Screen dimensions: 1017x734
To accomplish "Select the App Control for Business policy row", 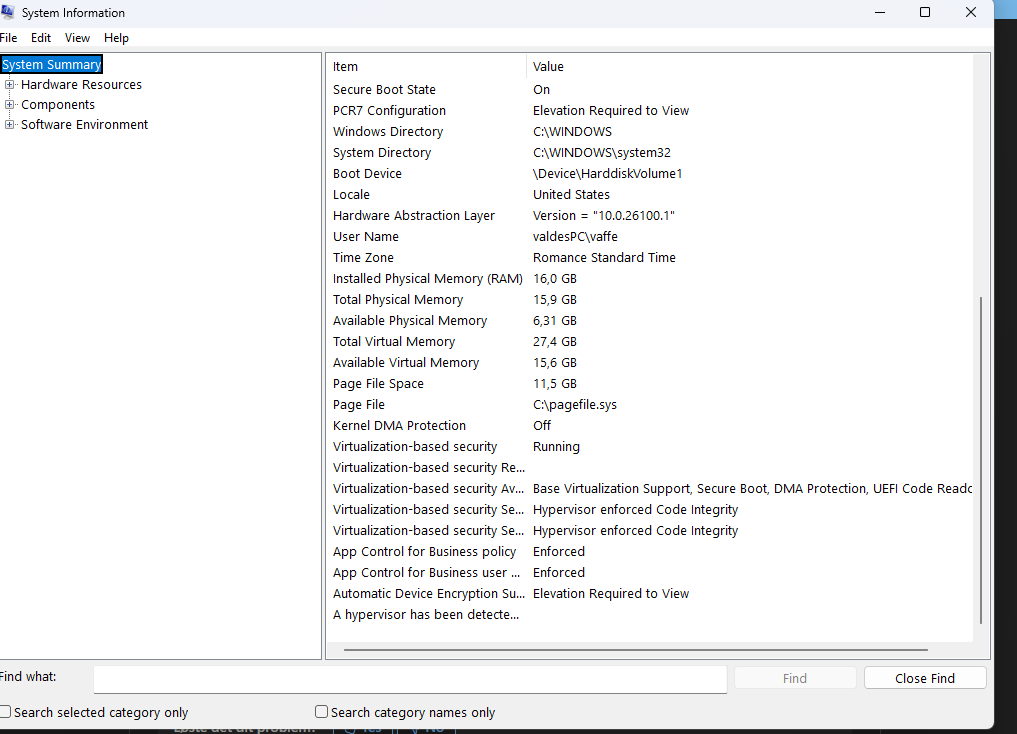I will click(x=651, y=552).
